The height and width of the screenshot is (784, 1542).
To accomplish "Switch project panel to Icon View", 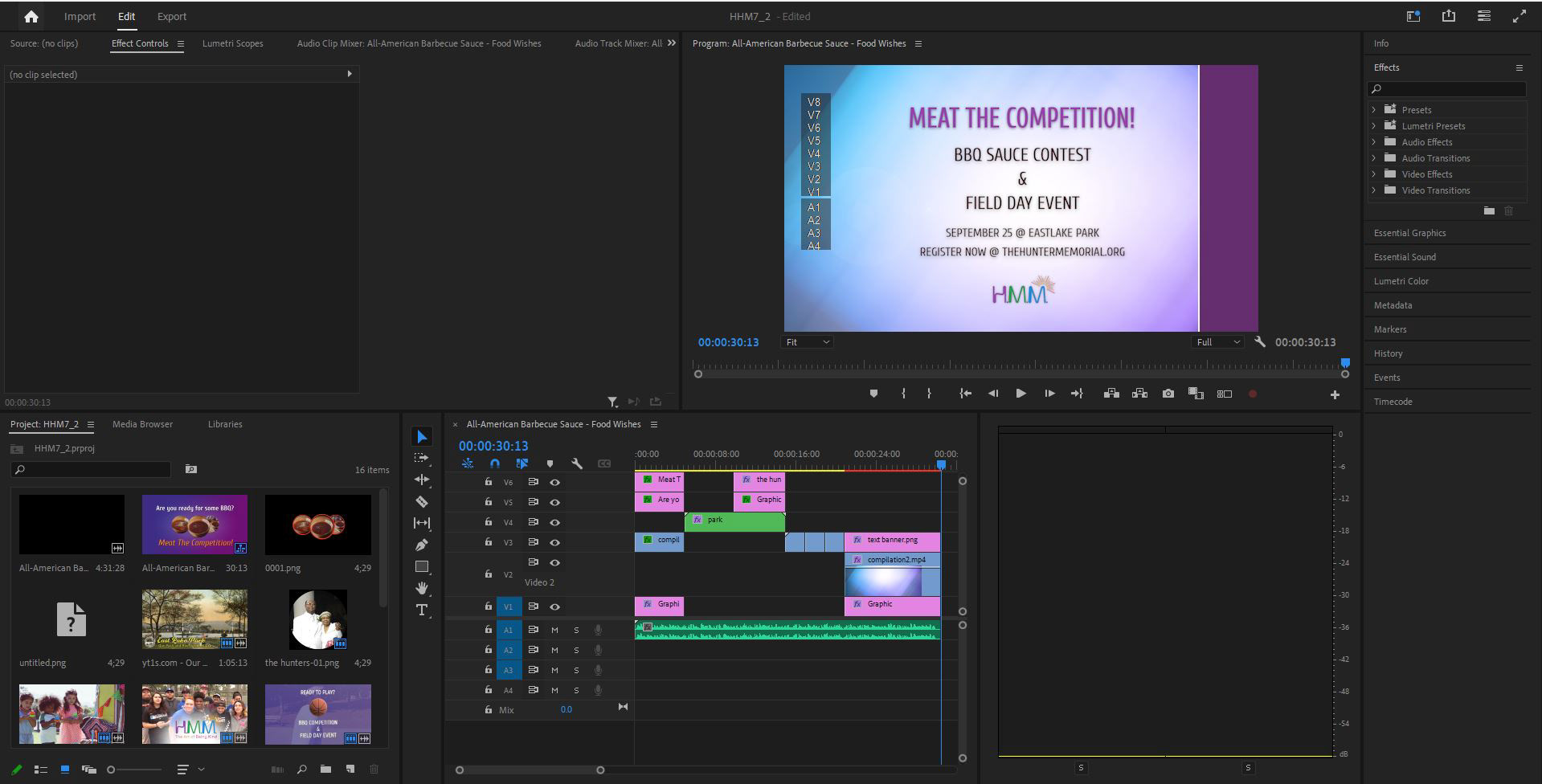I will click(65, 770).
